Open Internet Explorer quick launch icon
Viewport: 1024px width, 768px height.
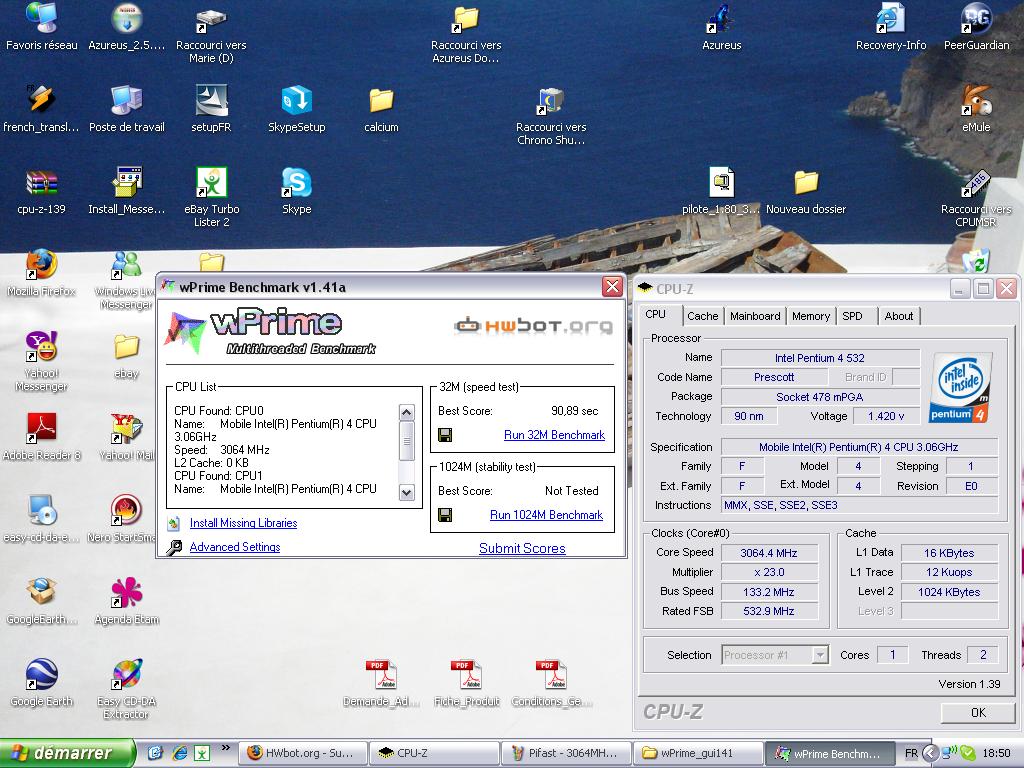coord(180,753)
